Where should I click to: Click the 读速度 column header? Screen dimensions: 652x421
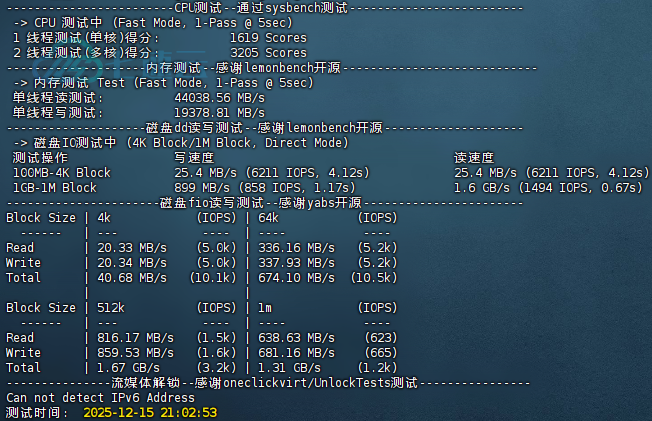tap(474, 157)
